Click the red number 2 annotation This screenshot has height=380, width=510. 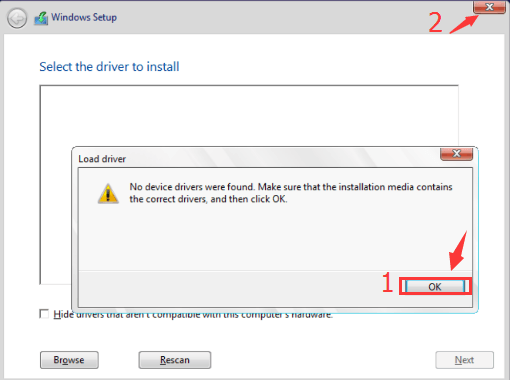[435, 22]
